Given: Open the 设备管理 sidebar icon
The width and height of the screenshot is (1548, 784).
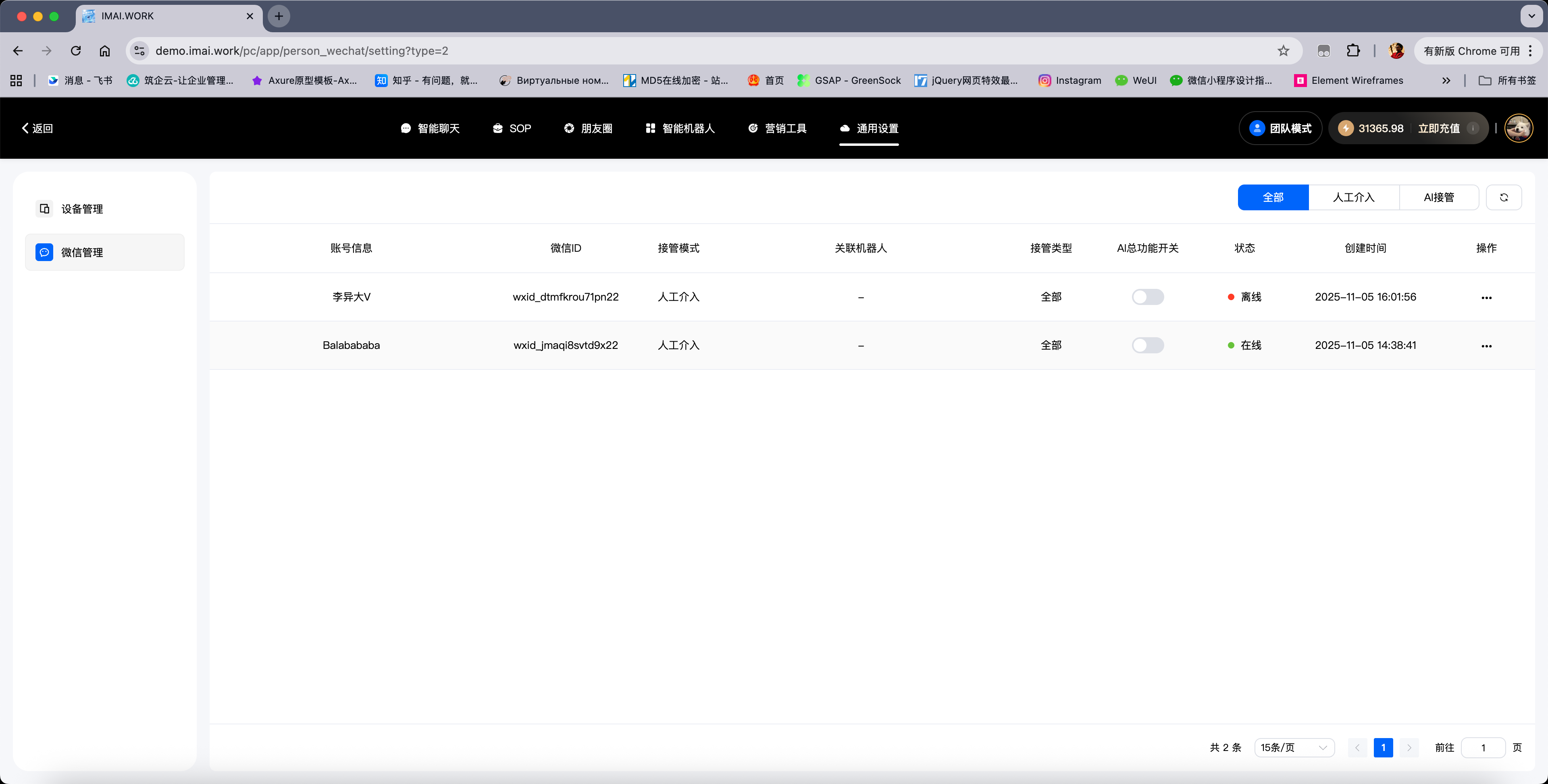Looking at the screenshot, I should pos(44,208).
